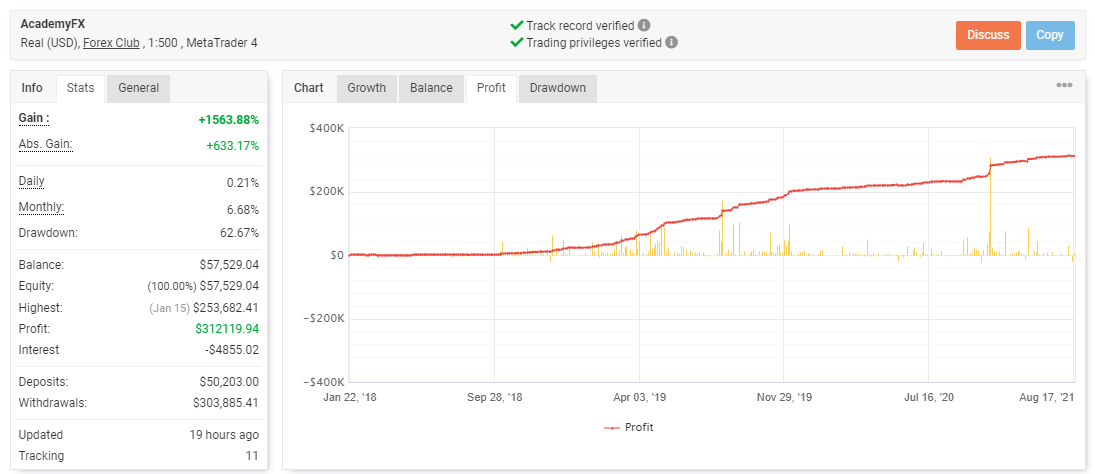Click green checkmark next to Trading privileges verified
Image resolution: width=1095 pixels, height=474 pixels.
coord(516,43)
